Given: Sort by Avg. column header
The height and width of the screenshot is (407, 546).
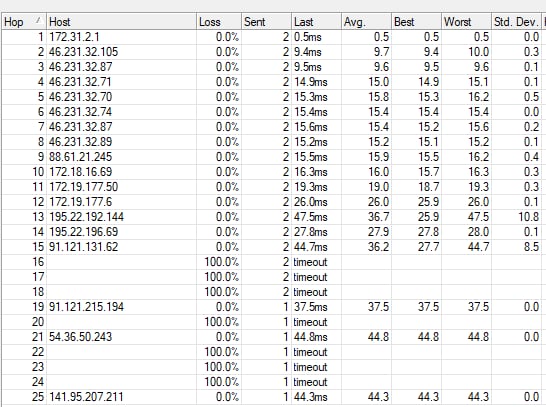Looking at the screenshot, I should coord(366,22).
